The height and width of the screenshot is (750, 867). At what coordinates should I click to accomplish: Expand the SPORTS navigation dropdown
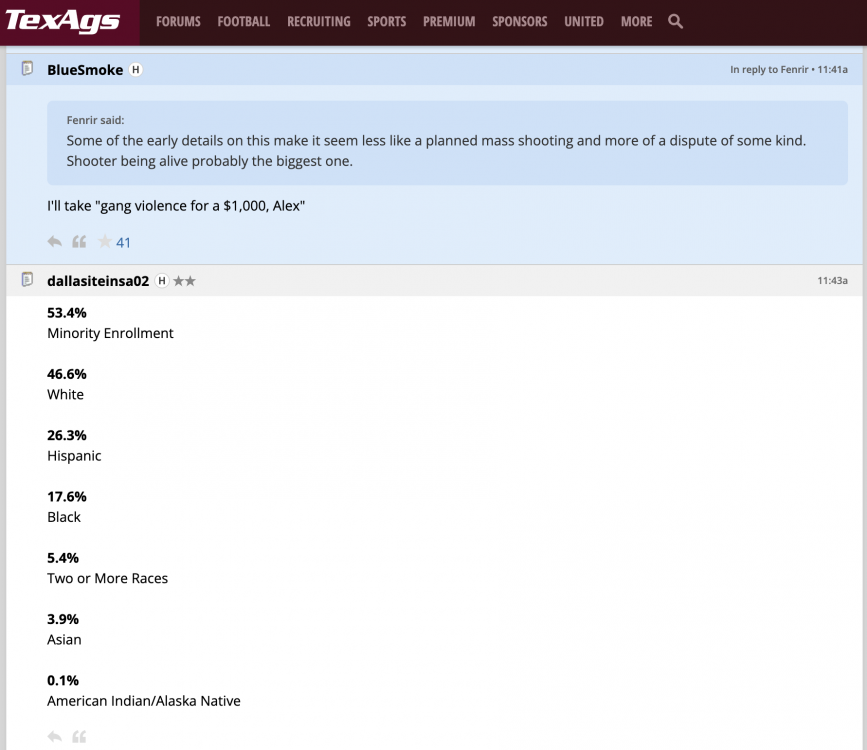coord(386,21)
